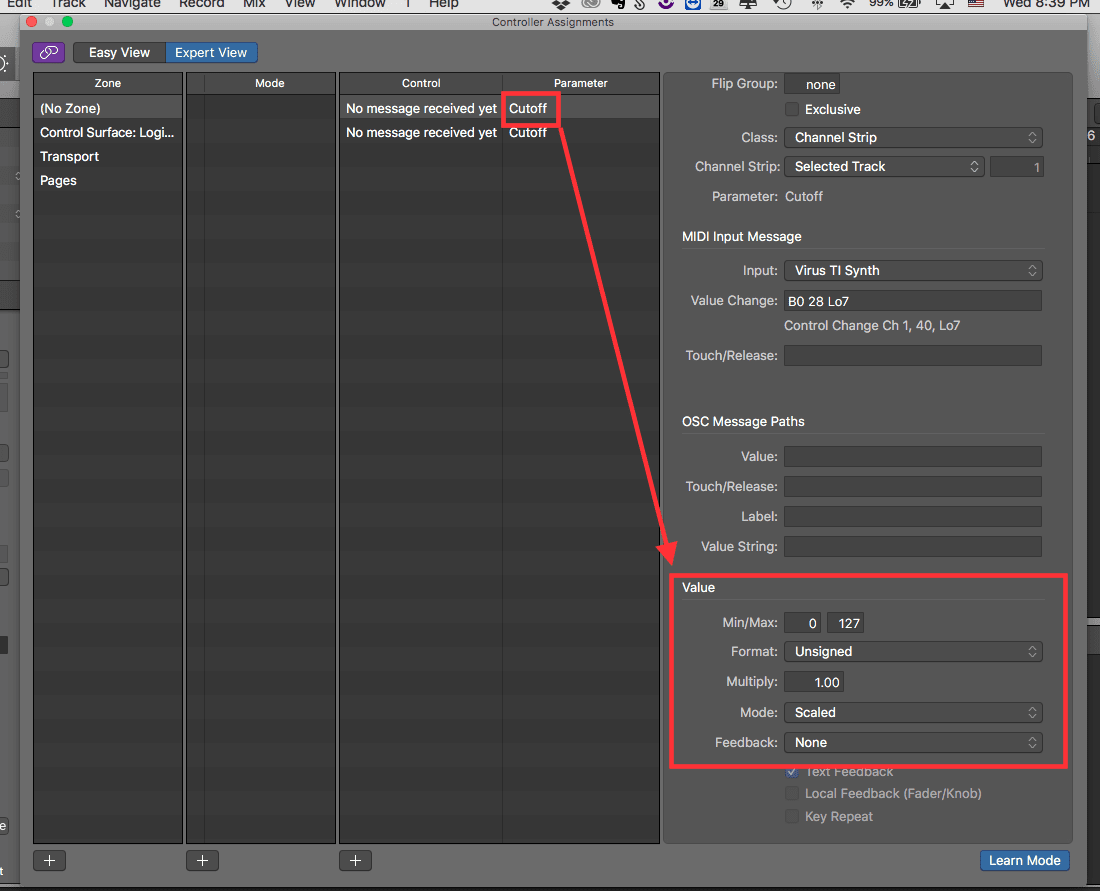Screen dimensions: 1100x891
Task: Open the Navigate menu
Action: pos(132,5)
